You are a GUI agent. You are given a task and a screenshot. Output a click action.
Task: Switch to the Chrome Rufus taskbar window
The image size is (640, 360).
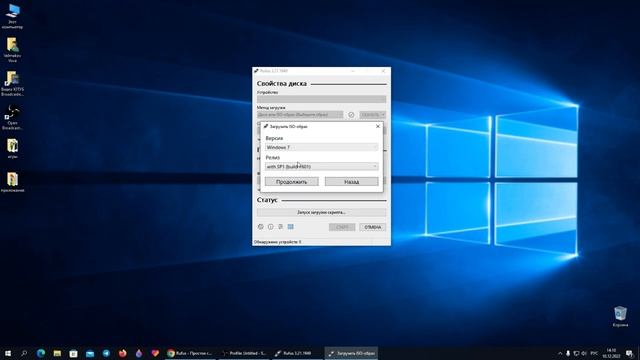(x=190, y=353)
